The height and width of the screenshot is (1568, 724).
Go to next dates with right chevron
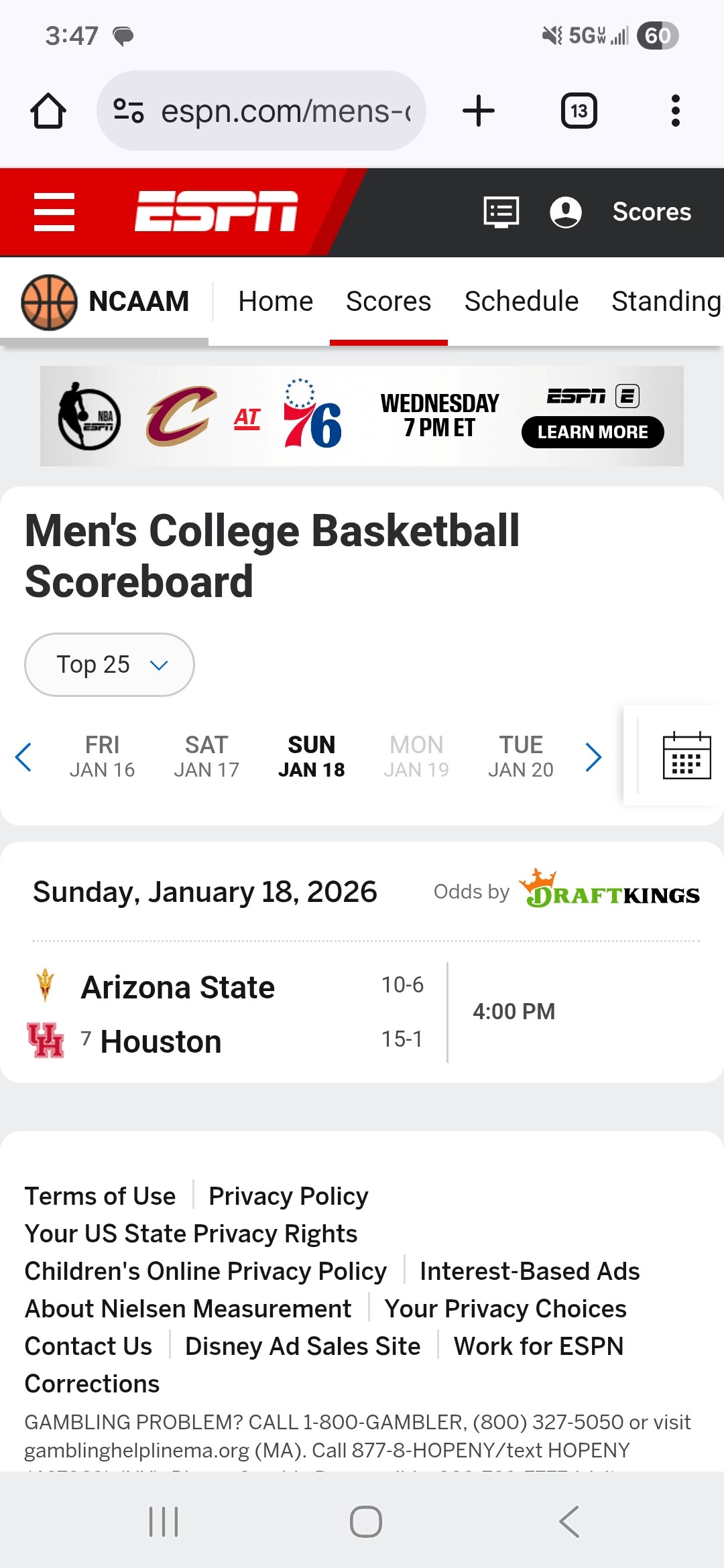pos(593,757)
